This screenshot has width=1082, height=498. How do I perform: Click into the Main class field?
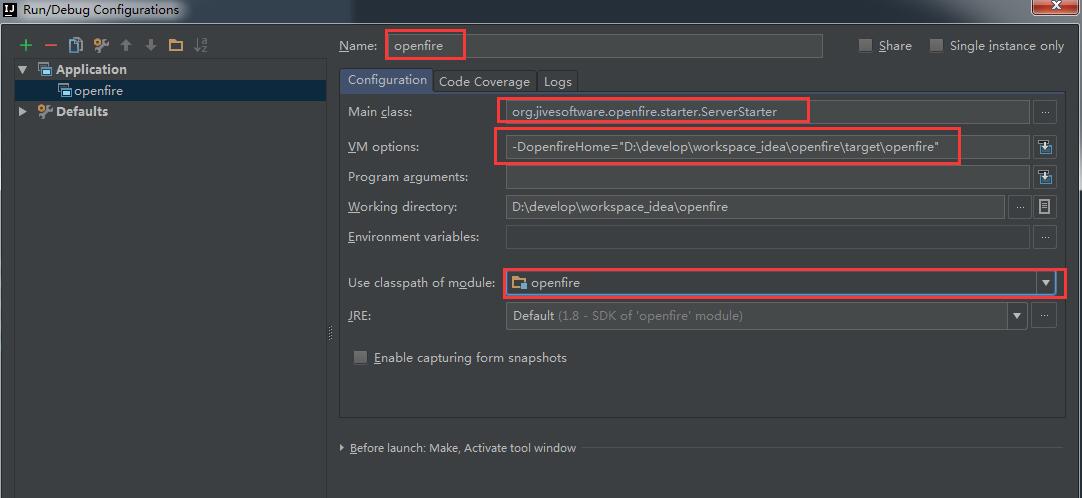point(768,112)
